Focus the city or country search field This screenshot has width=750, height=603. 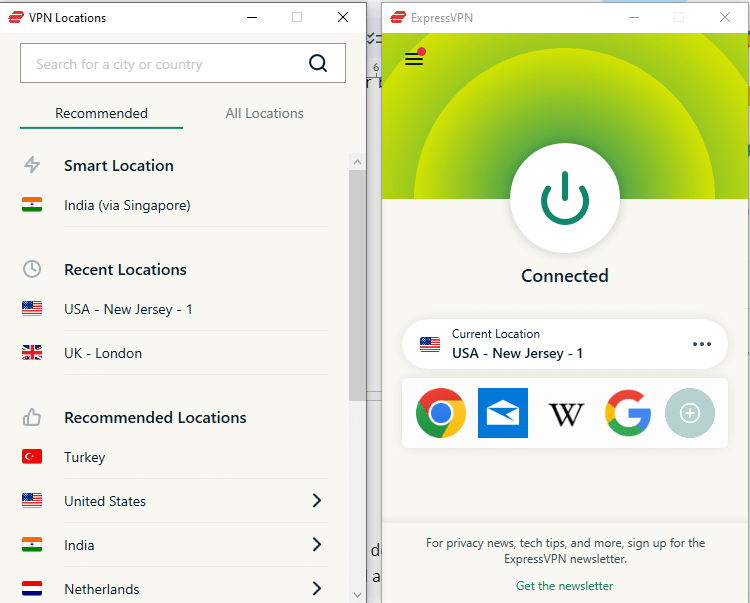pos(183,63)
